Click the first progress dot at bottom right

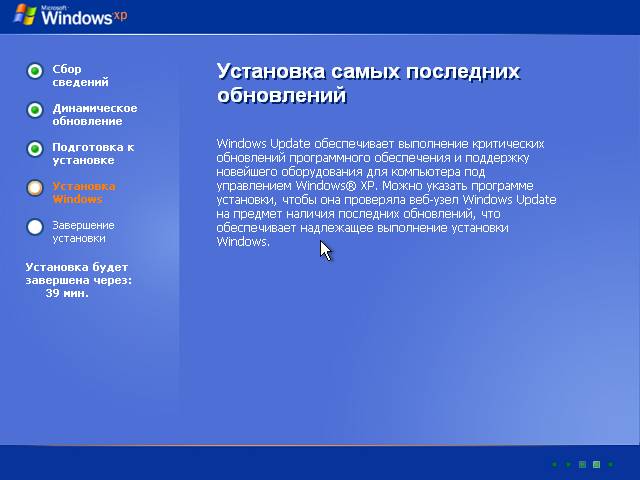tap(554, 464)
